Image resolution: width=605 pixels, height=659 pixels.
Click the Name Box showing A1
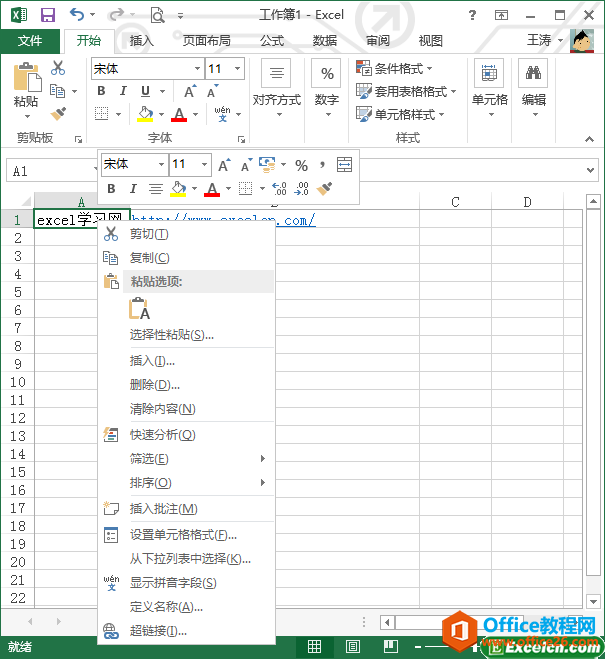point(50,171)
